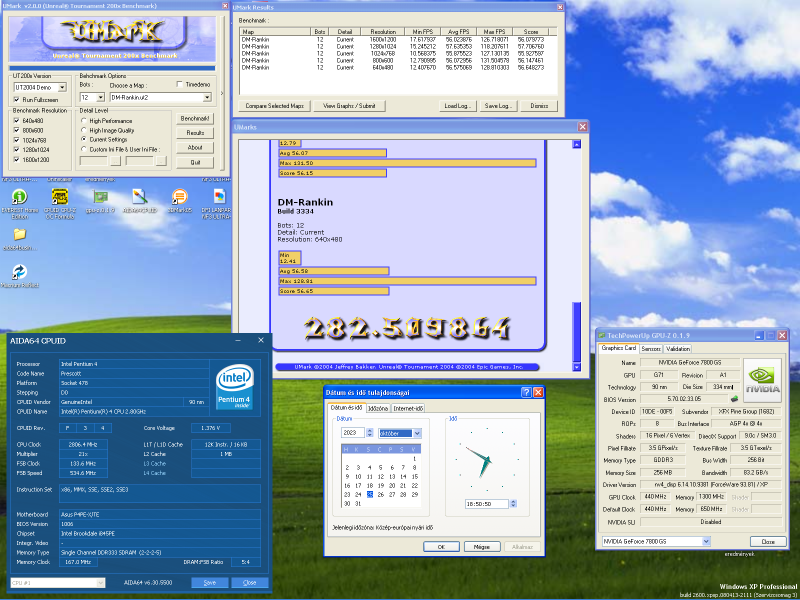
Task: Select the High Image Quality detail level
Action: click(84, 131)
